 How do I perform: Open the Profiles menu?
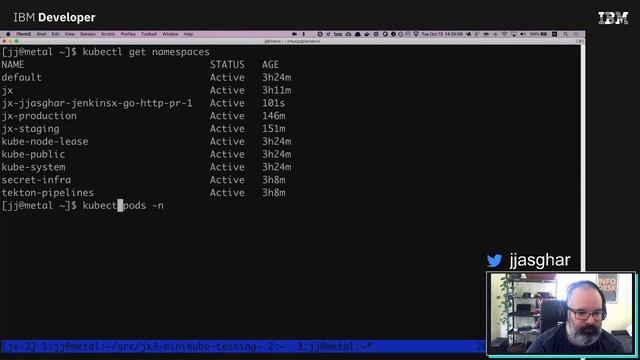pyautogui.click(x=128, y=34)
